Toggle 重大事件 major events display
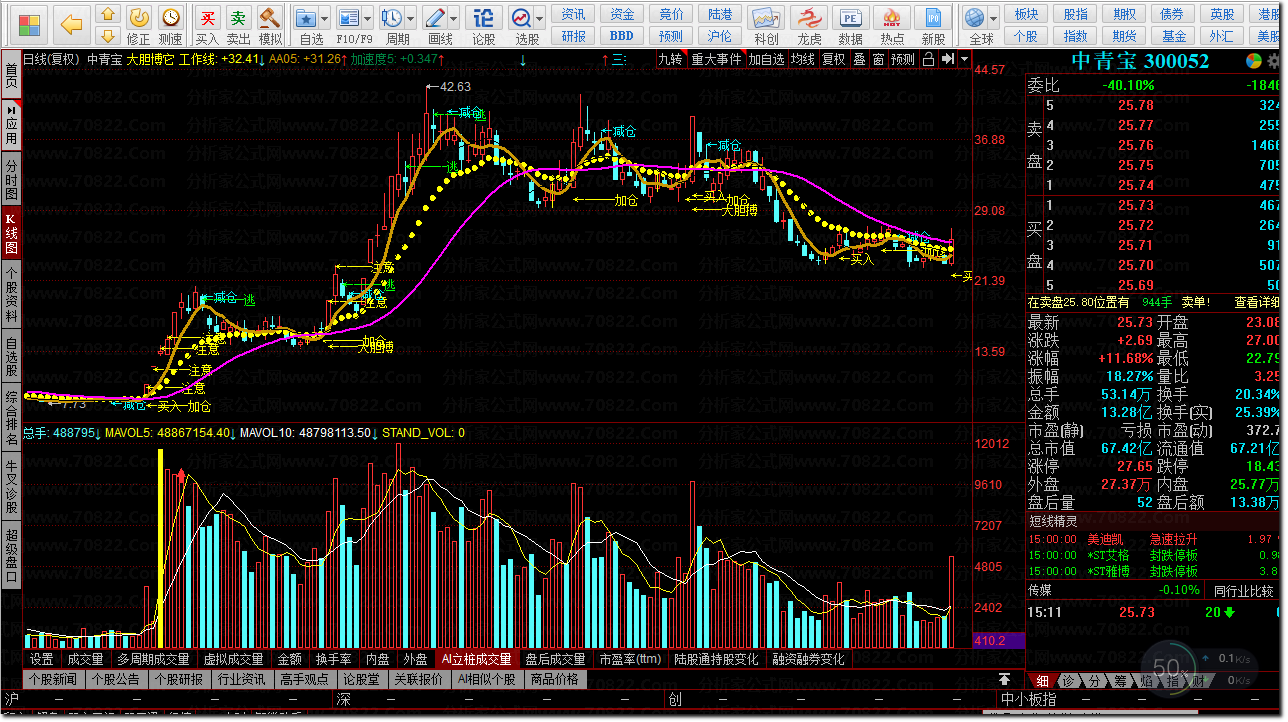1288x722 pixels. click(x=716, y=59)
